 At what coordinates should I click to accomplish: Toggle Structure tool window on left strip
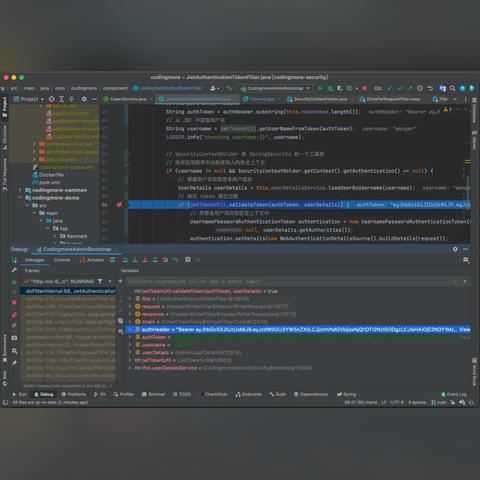(5, 137)
